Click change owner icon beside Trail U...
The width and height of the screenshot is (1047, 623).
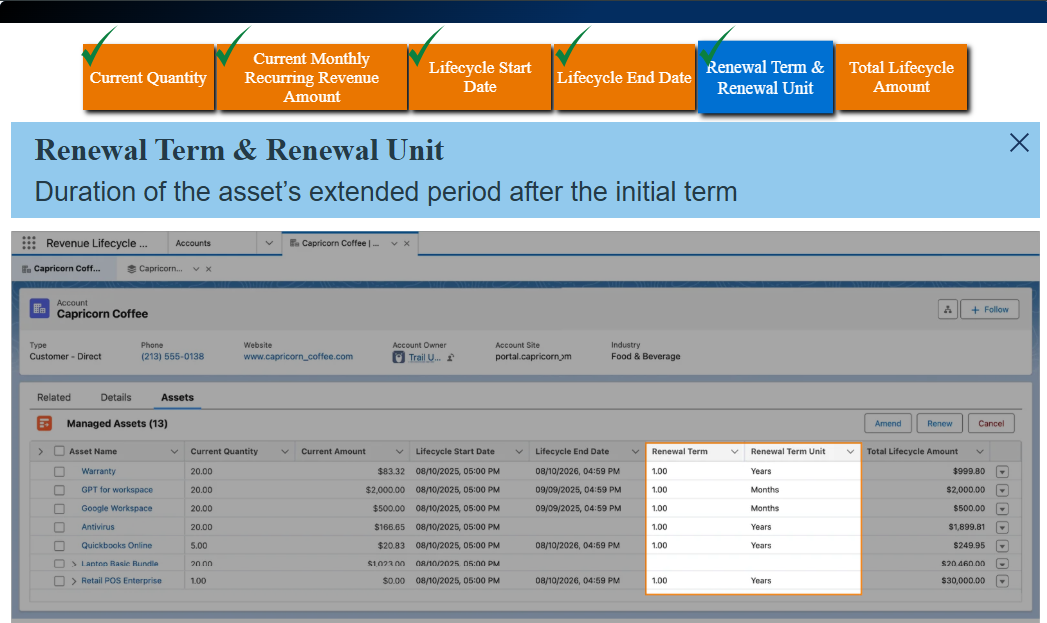(451, 357)
